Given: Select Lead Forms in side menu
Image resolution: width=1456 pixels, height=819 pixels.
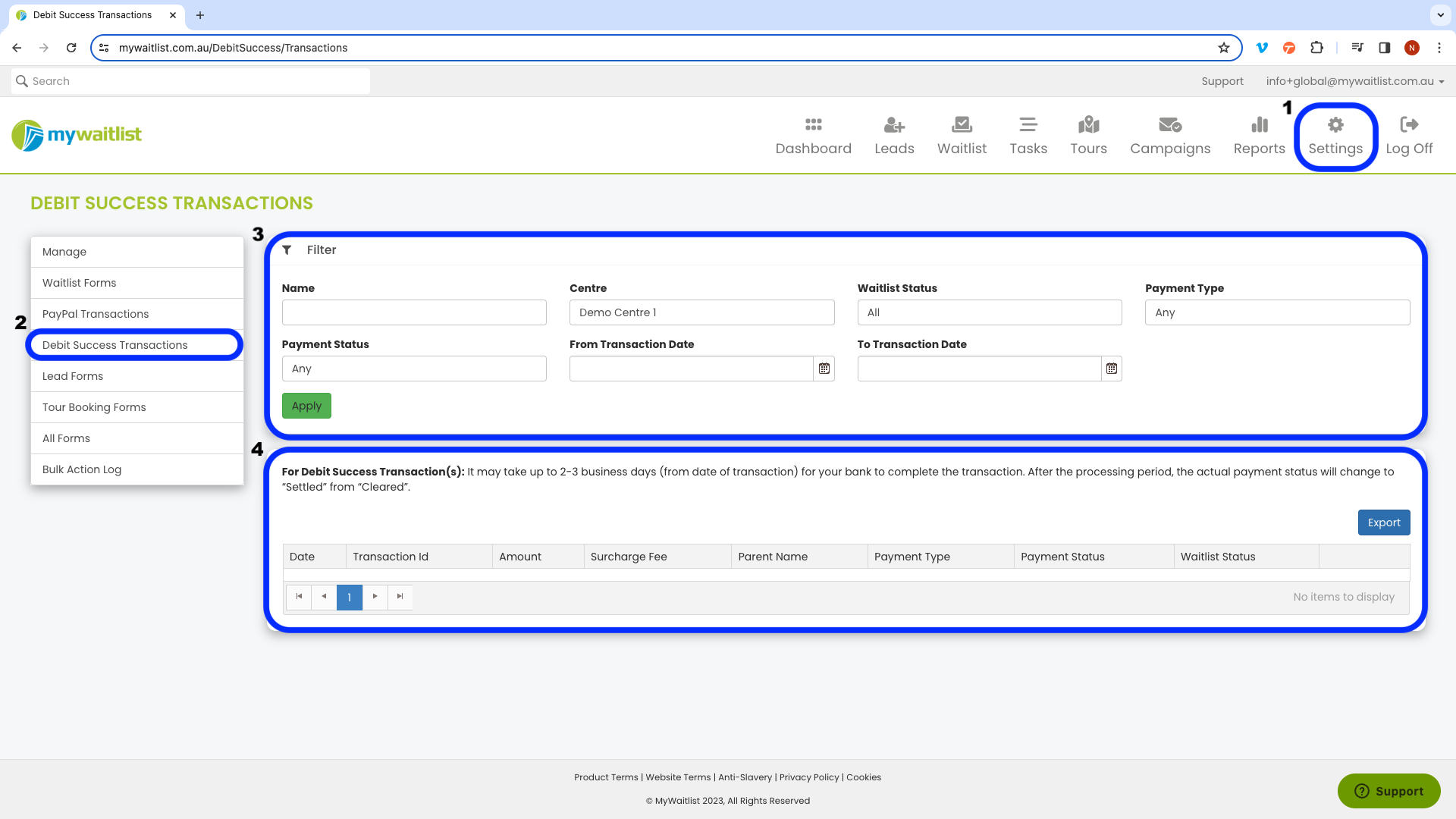Looking at the screenshot, I should (137, 376).
